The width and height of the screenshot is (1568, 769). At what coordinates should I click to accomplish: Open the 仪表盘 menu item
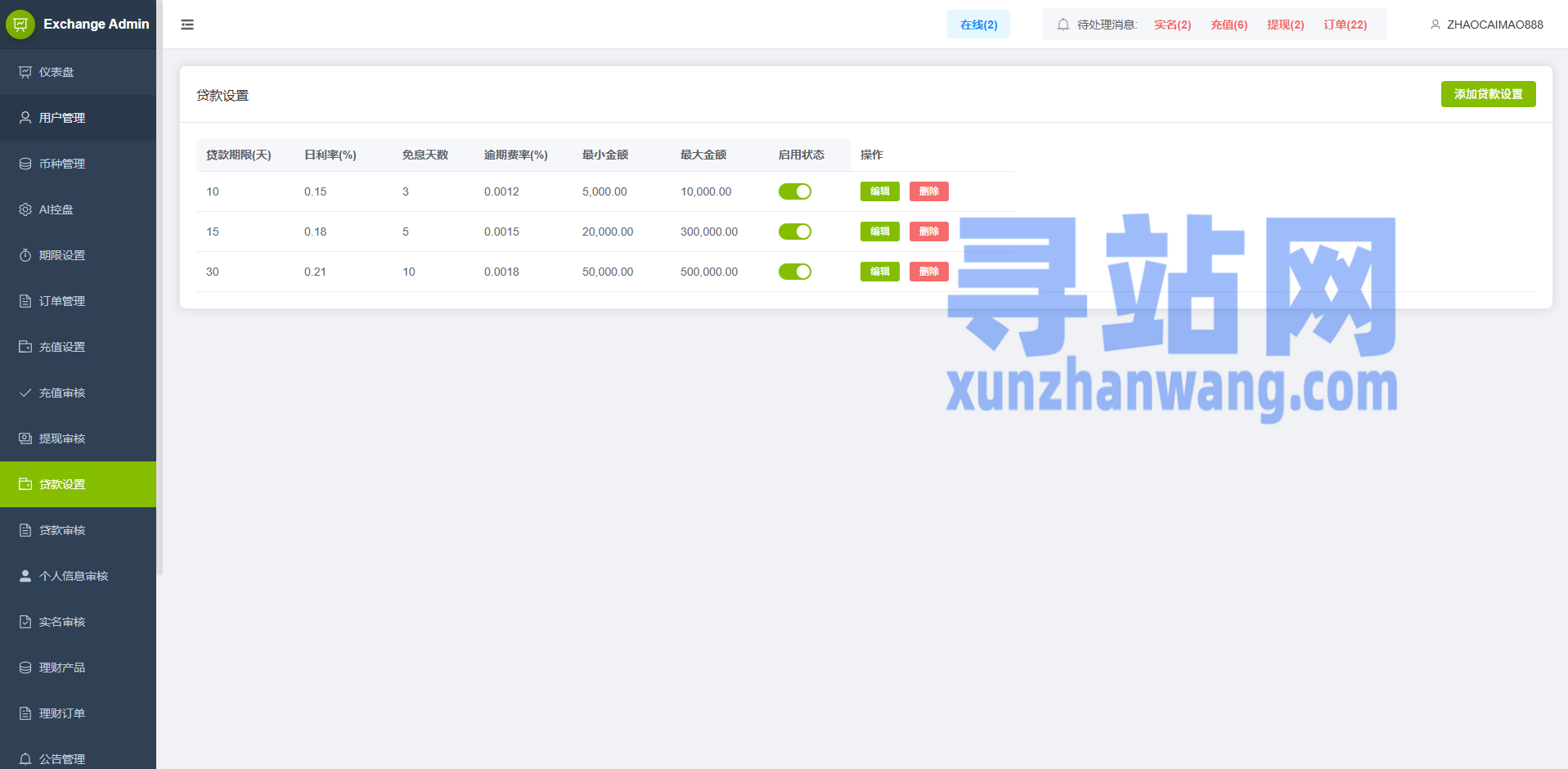[78, 72]
